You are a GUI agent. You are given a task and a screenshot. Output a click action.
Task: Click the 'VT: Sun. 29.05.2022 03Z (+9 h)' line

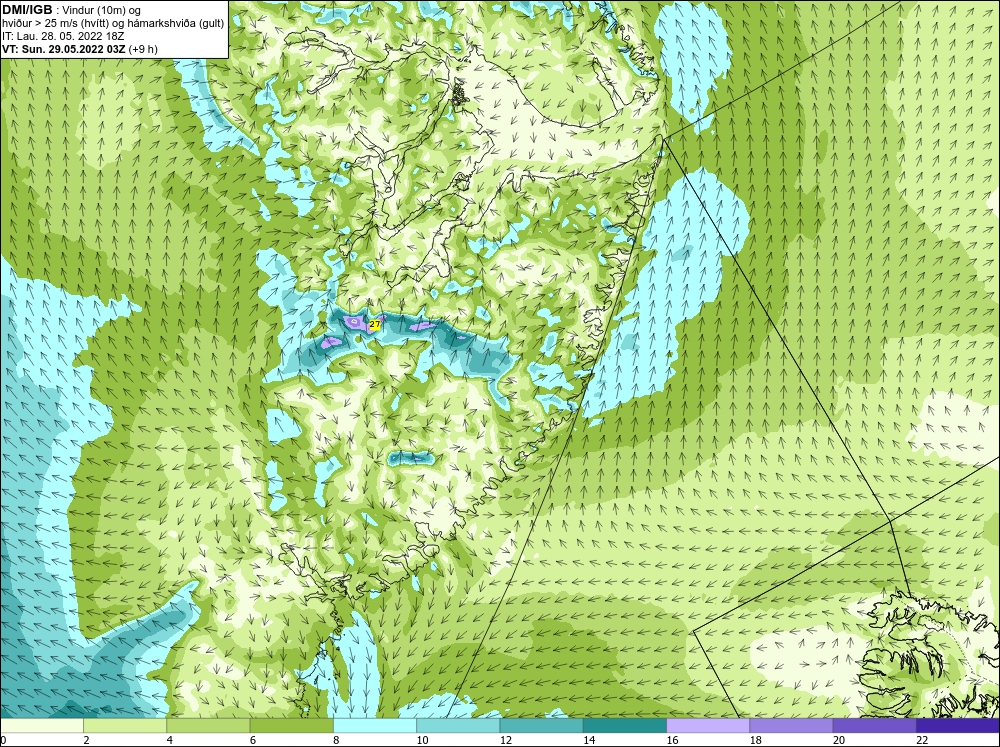80,49
